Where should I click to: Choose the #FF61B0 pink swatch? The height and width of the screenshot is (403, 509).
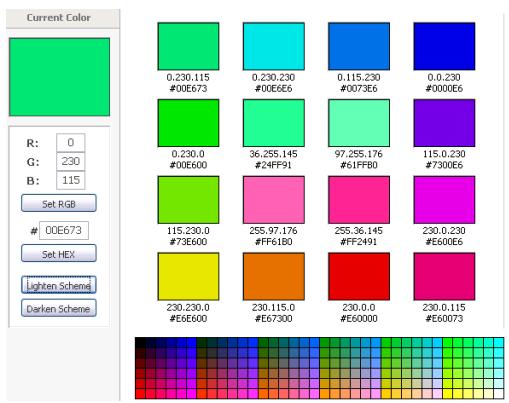pyautogui.click(x=274, y=200)
